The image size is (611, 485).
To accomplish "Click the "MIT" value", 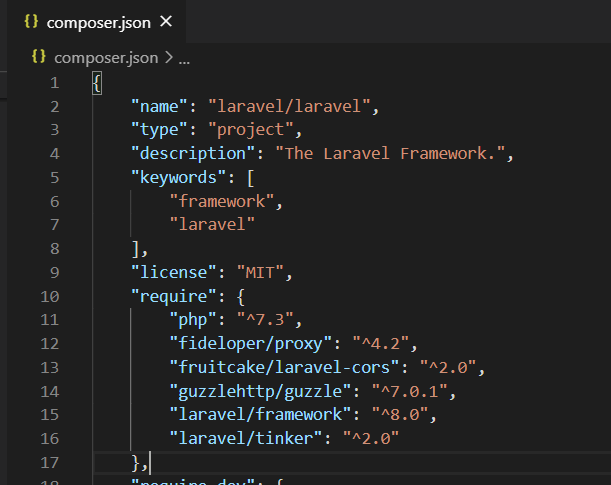I will [x=260, y=272].
